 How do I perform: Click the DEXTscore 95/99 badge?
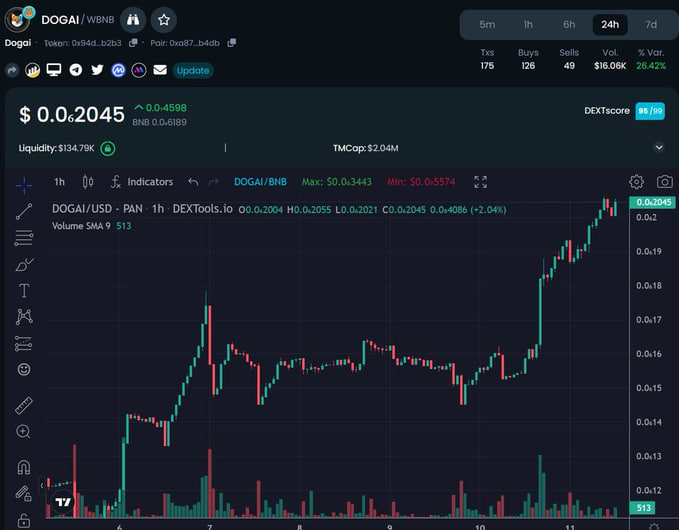tap(650, 111)
